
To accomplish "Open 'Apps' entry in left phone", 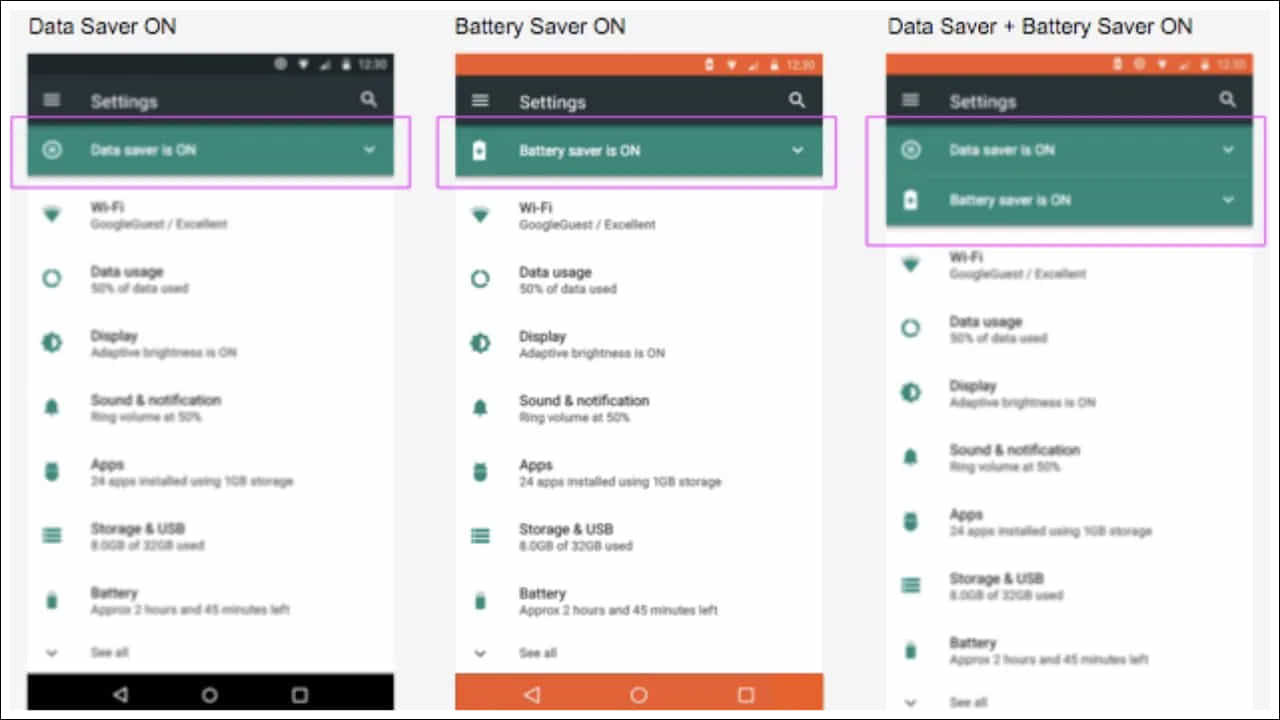I will click(210, 472).
